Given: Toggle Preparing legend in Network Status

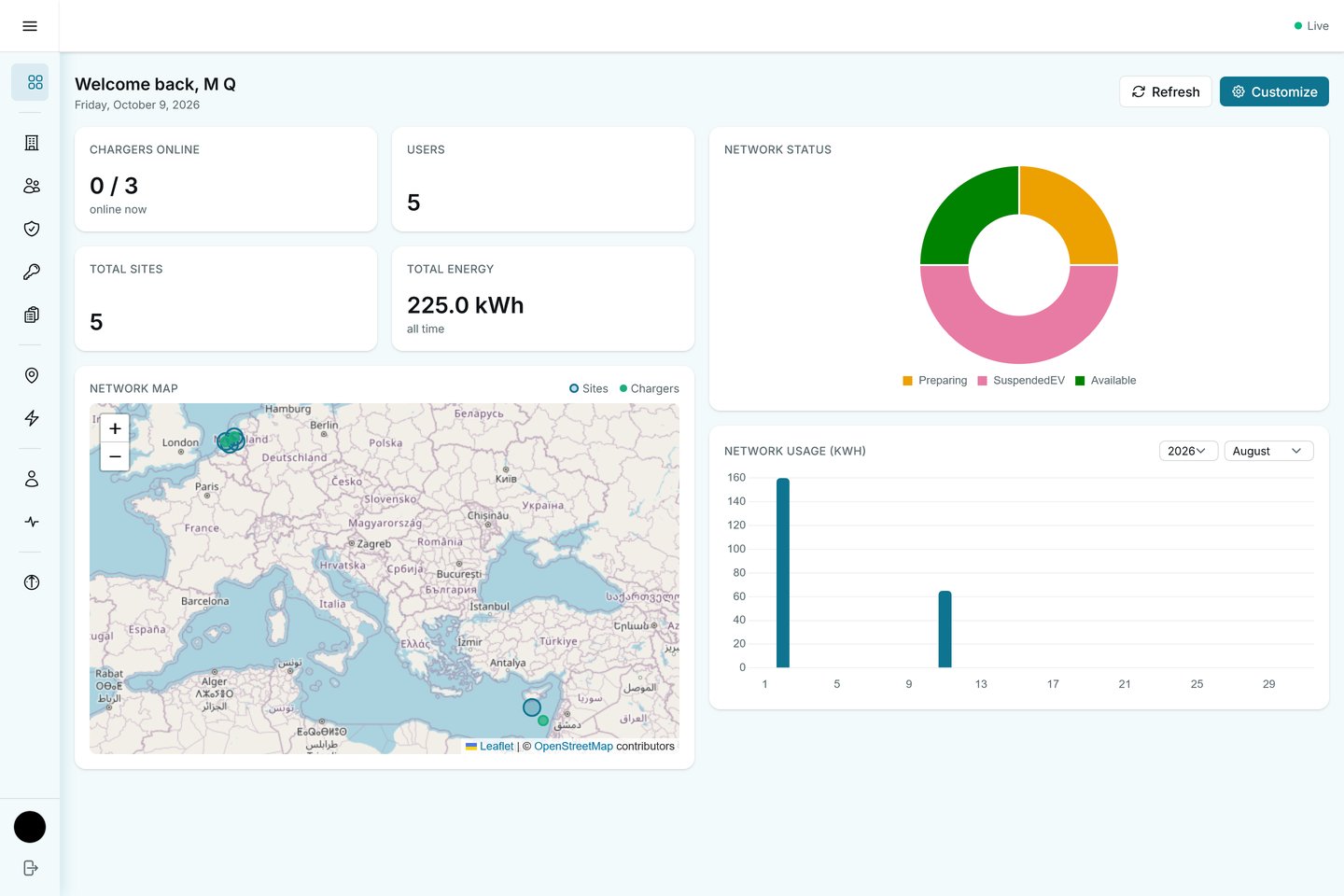Looking at the screenshot, I should coord(935,381).
